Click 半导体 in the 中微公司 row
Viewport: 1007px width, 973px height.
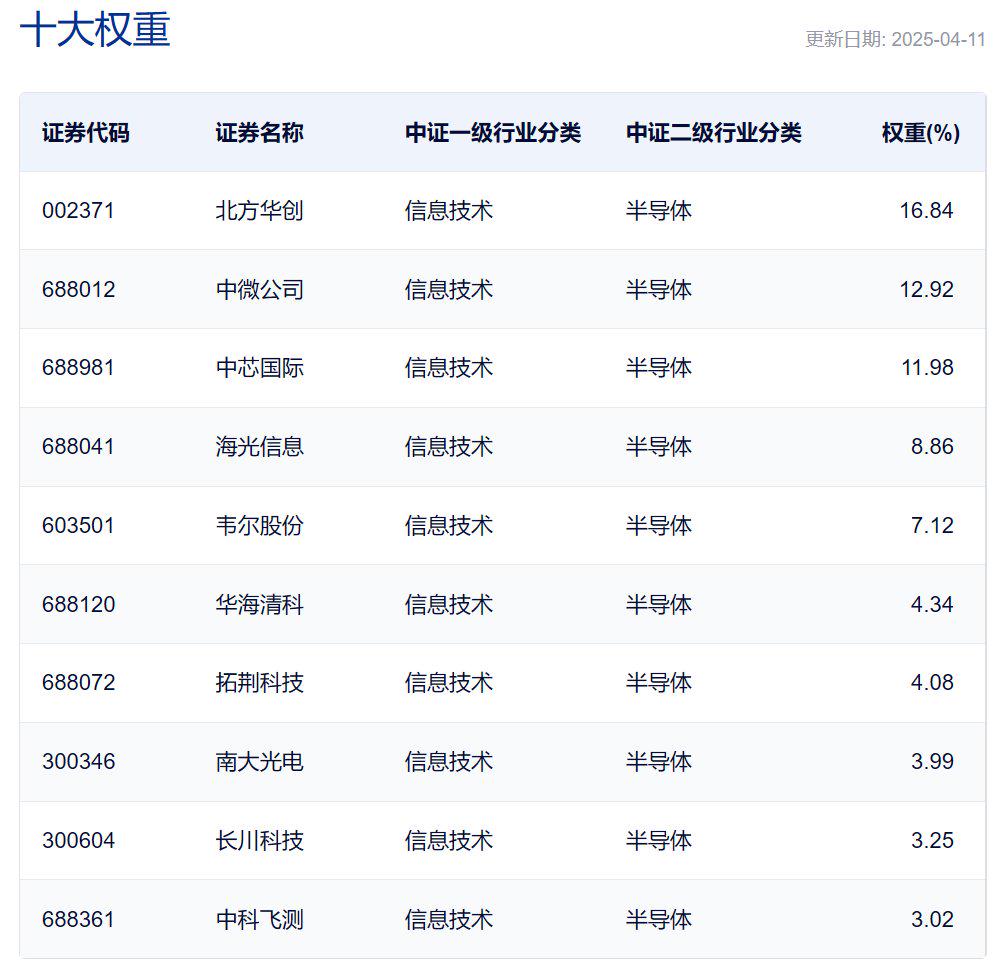[659, 290]
